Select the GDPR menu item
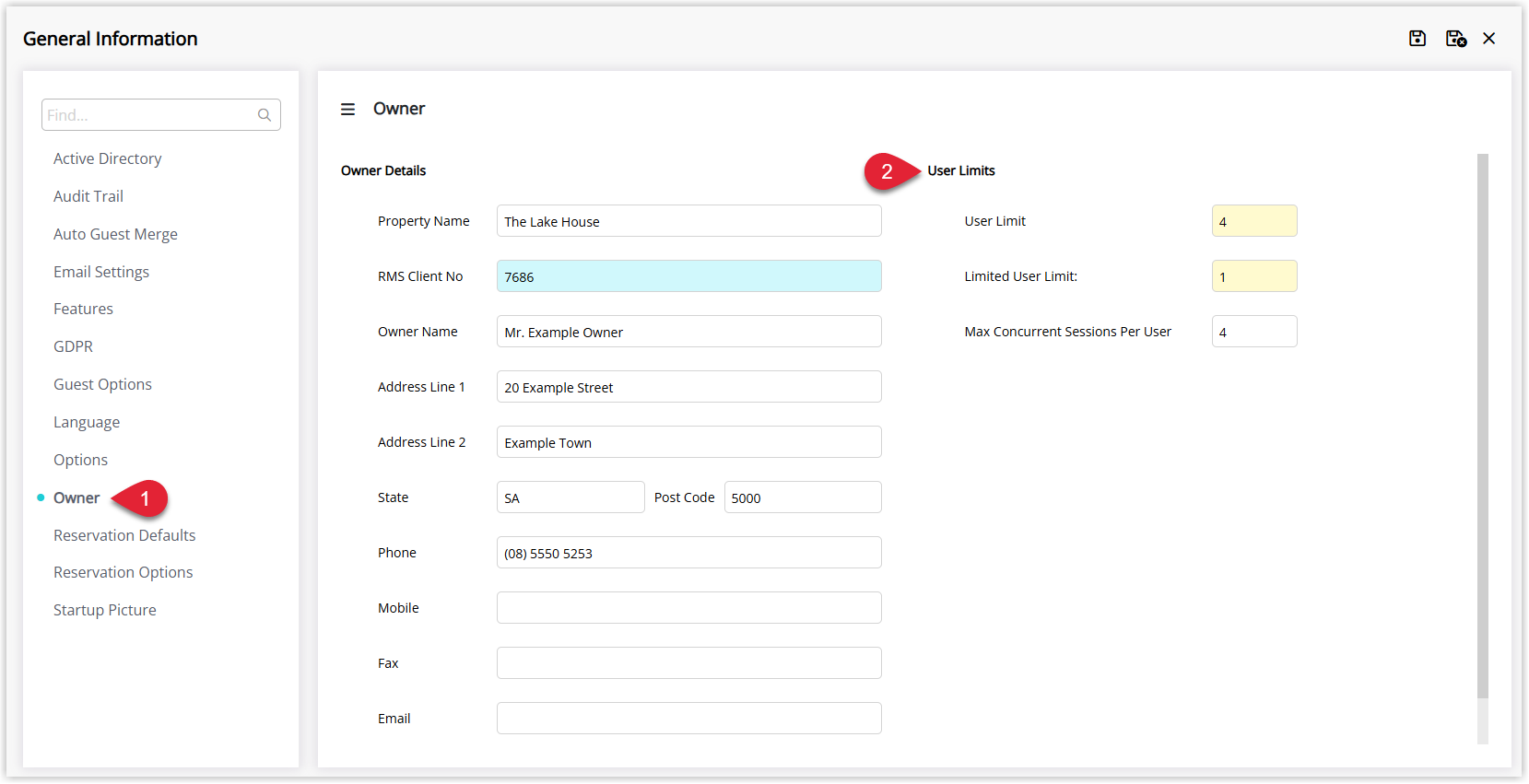 click(73, 346)
